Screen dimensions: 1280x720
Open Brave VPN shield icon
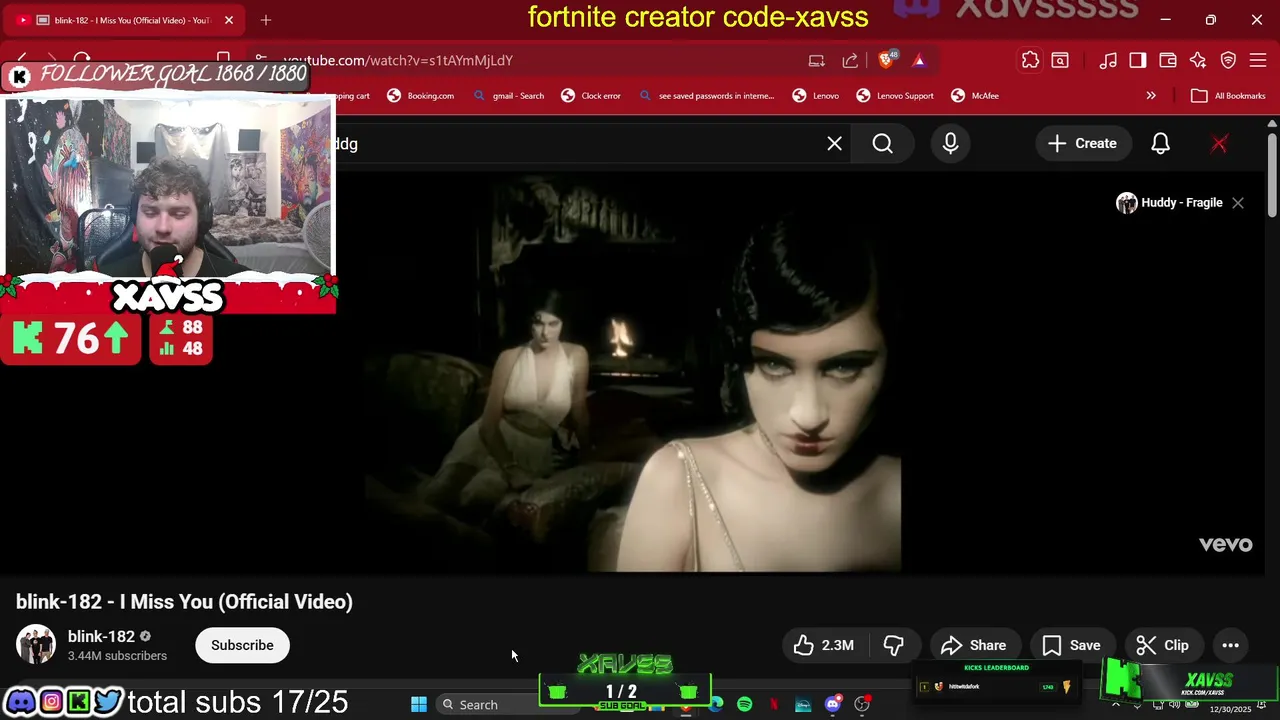pos(1229,60)
